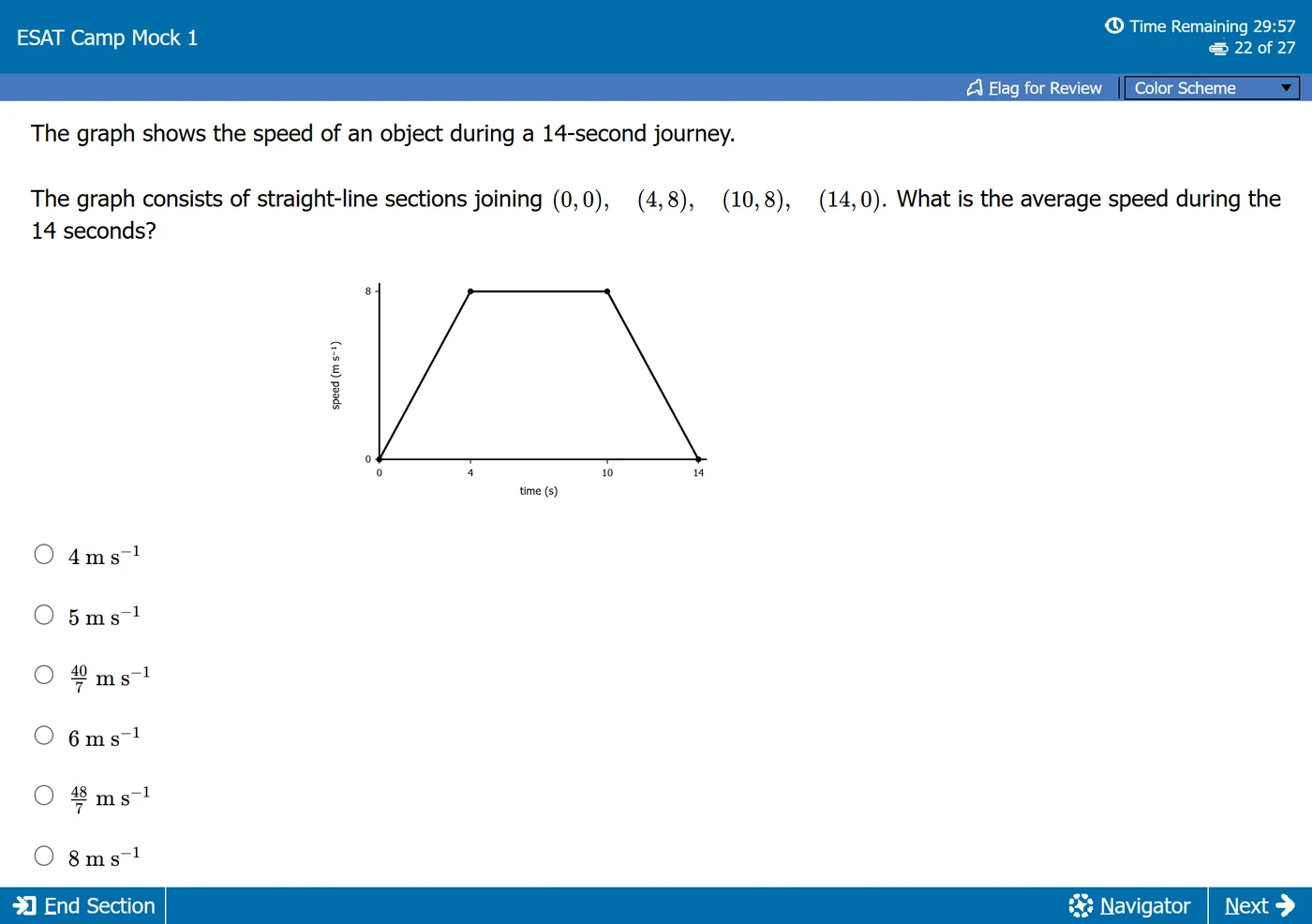Click the End Section button label

99,905
